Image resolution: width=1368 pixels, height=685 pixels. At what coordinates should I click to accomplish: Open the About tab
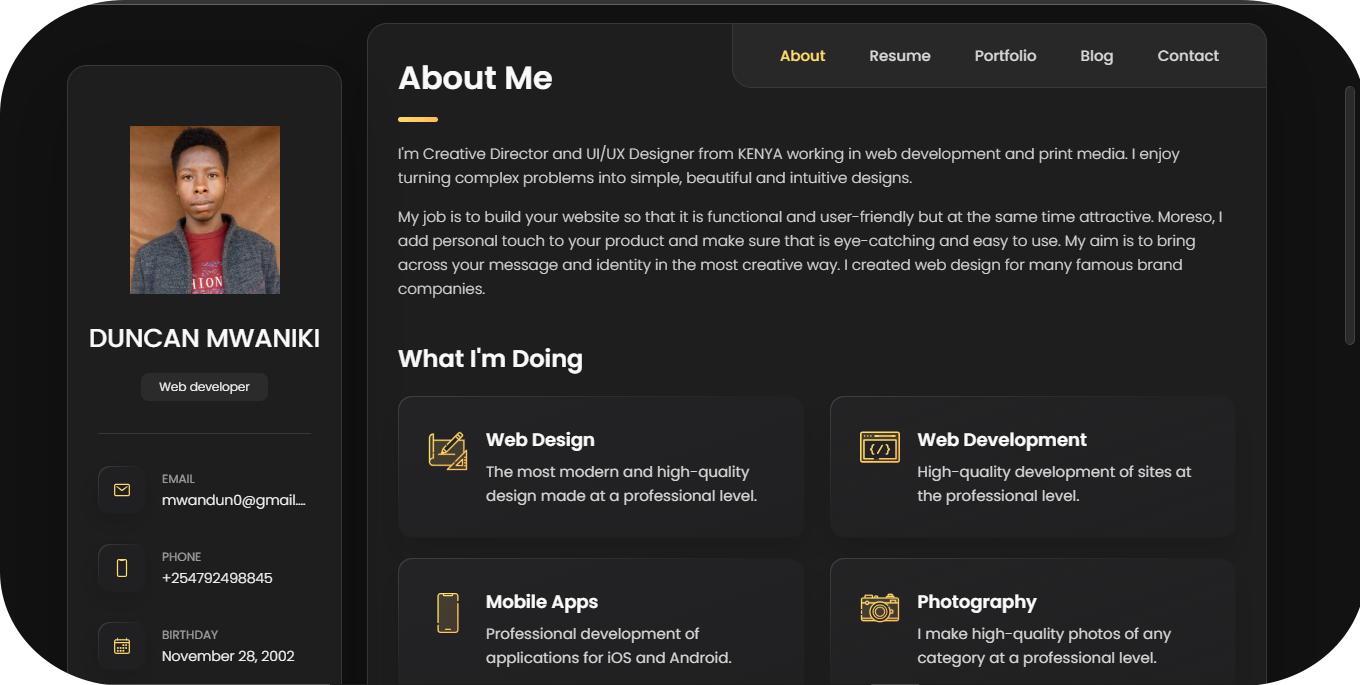[x=802, y=56]
